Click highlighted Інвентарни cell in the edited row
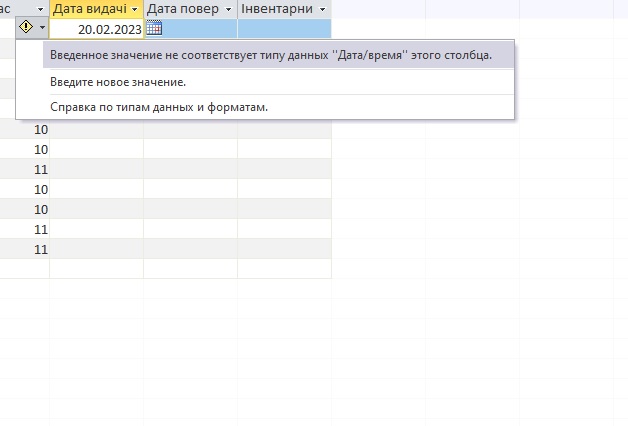Image resolution: width=628 pixels, height=426 pixels. 284,29
